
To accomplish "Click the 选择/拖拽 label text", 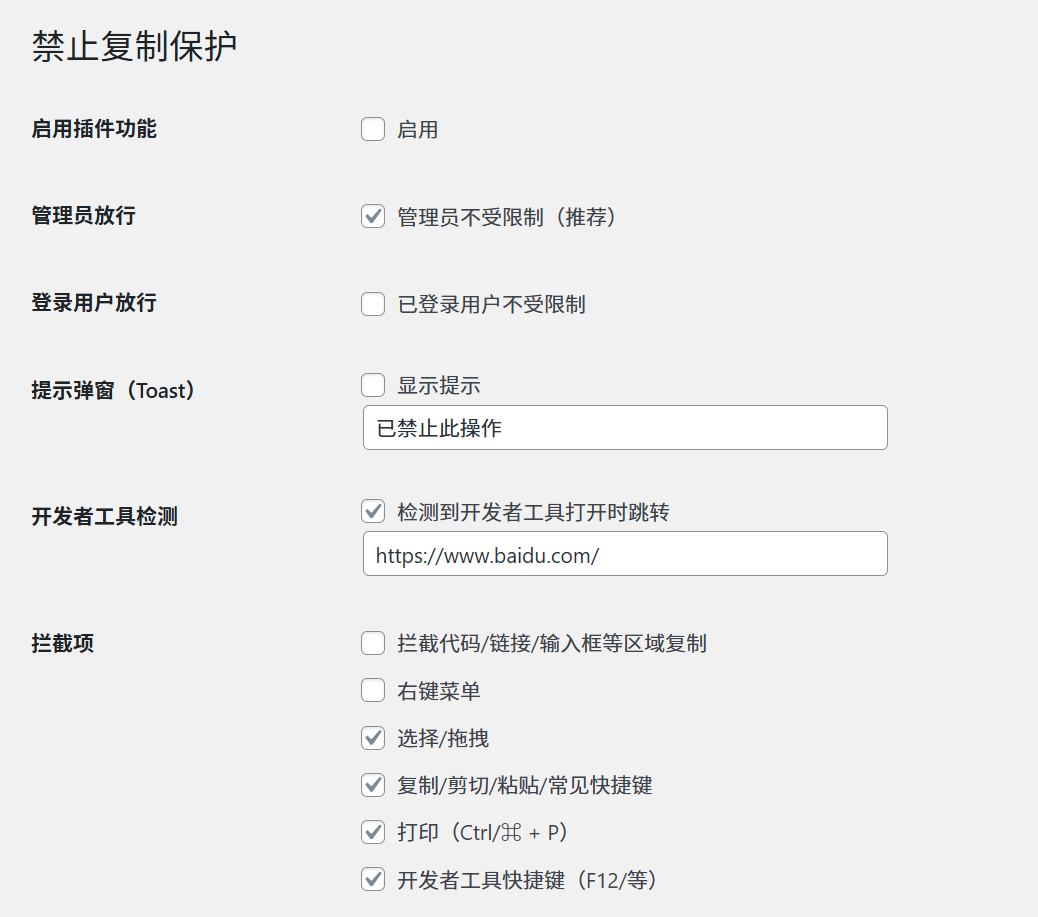I will coord(438,738).
